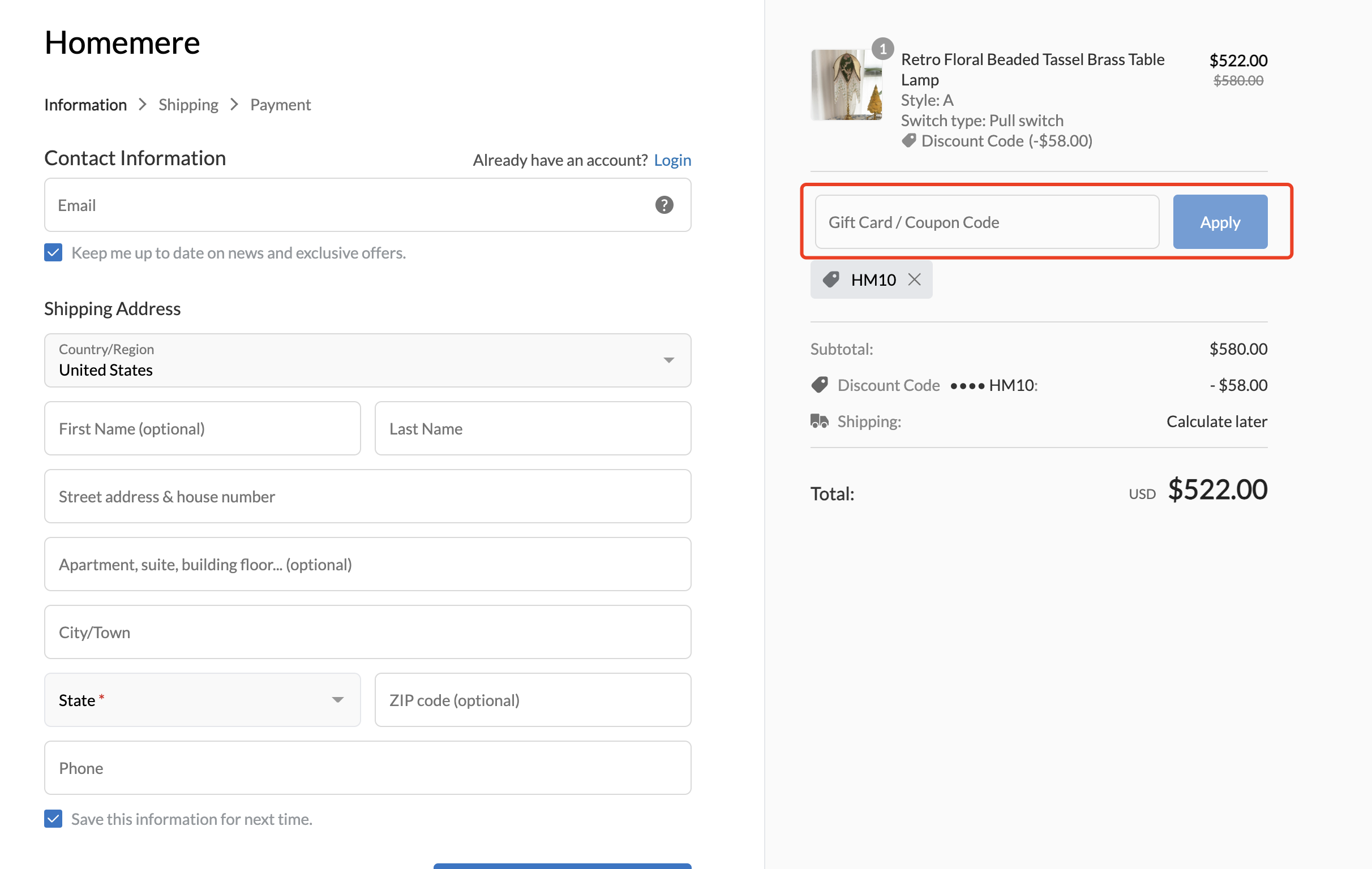Open the Country/Region dropdown
Viewport: 1372px width, 869px height.
[x=367, y=360]
